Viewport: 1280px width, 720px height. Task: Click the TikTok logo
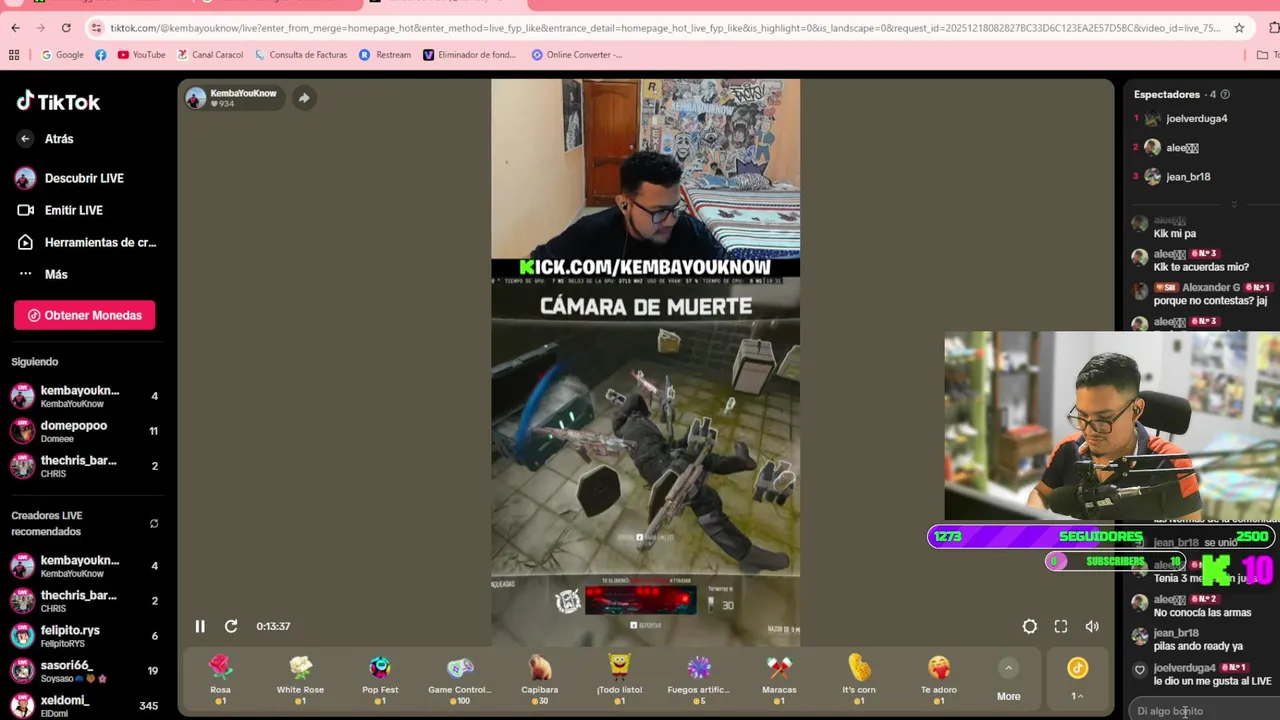click(x=58, y=101)
